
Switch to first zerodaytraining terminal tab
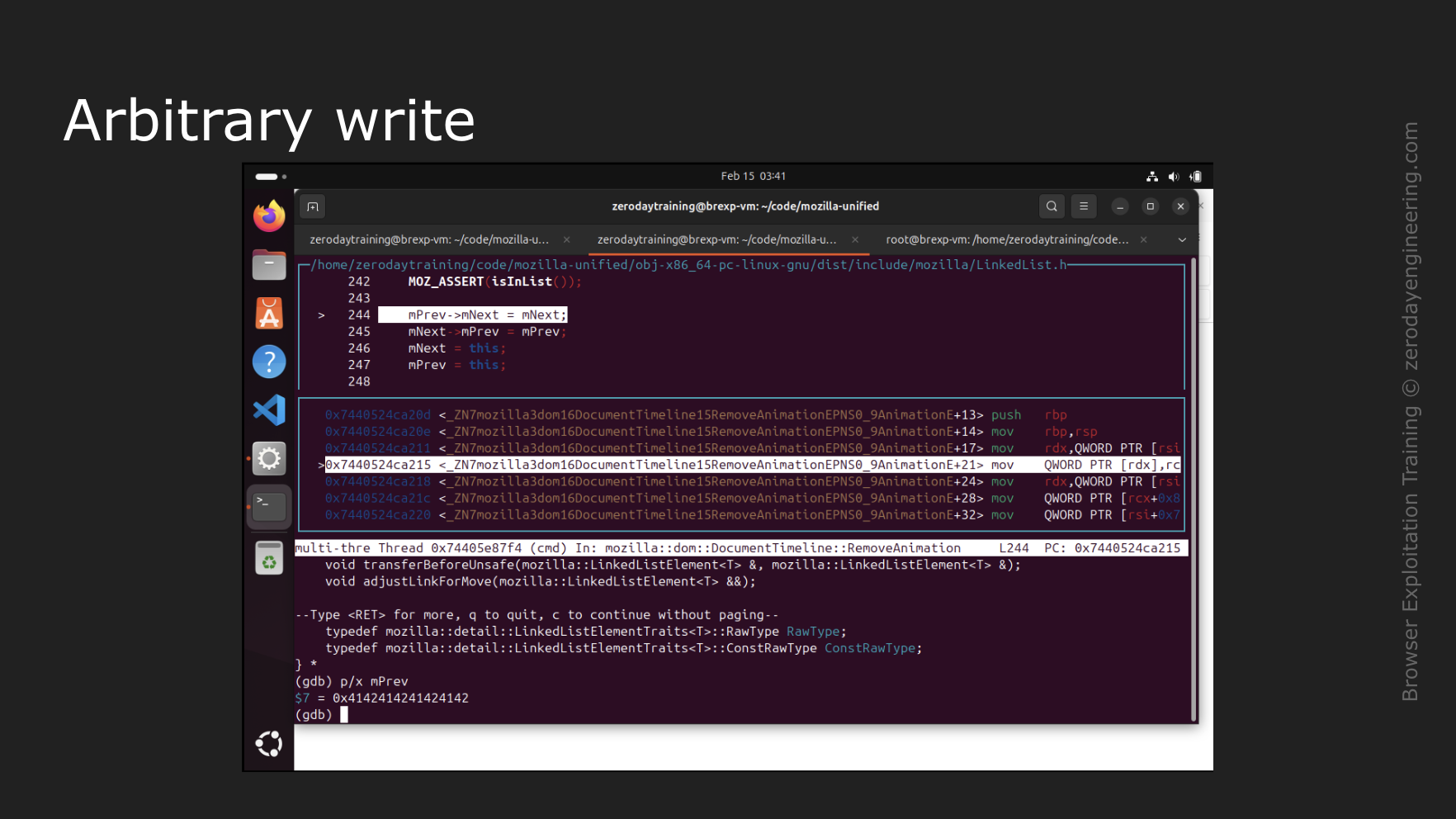click(429, 239)
